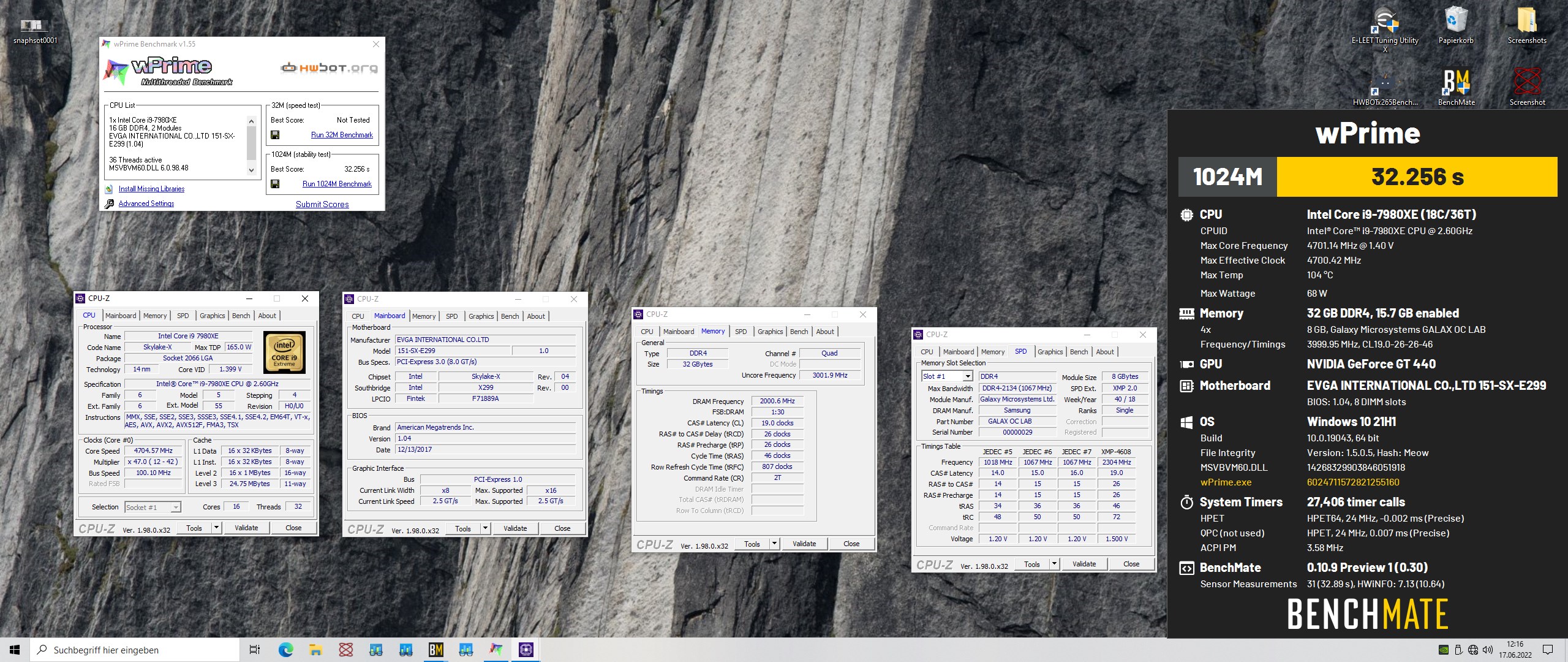
Task: Click Uncore Frequency value 3001.9 MHz
Action: coord(830,375)
